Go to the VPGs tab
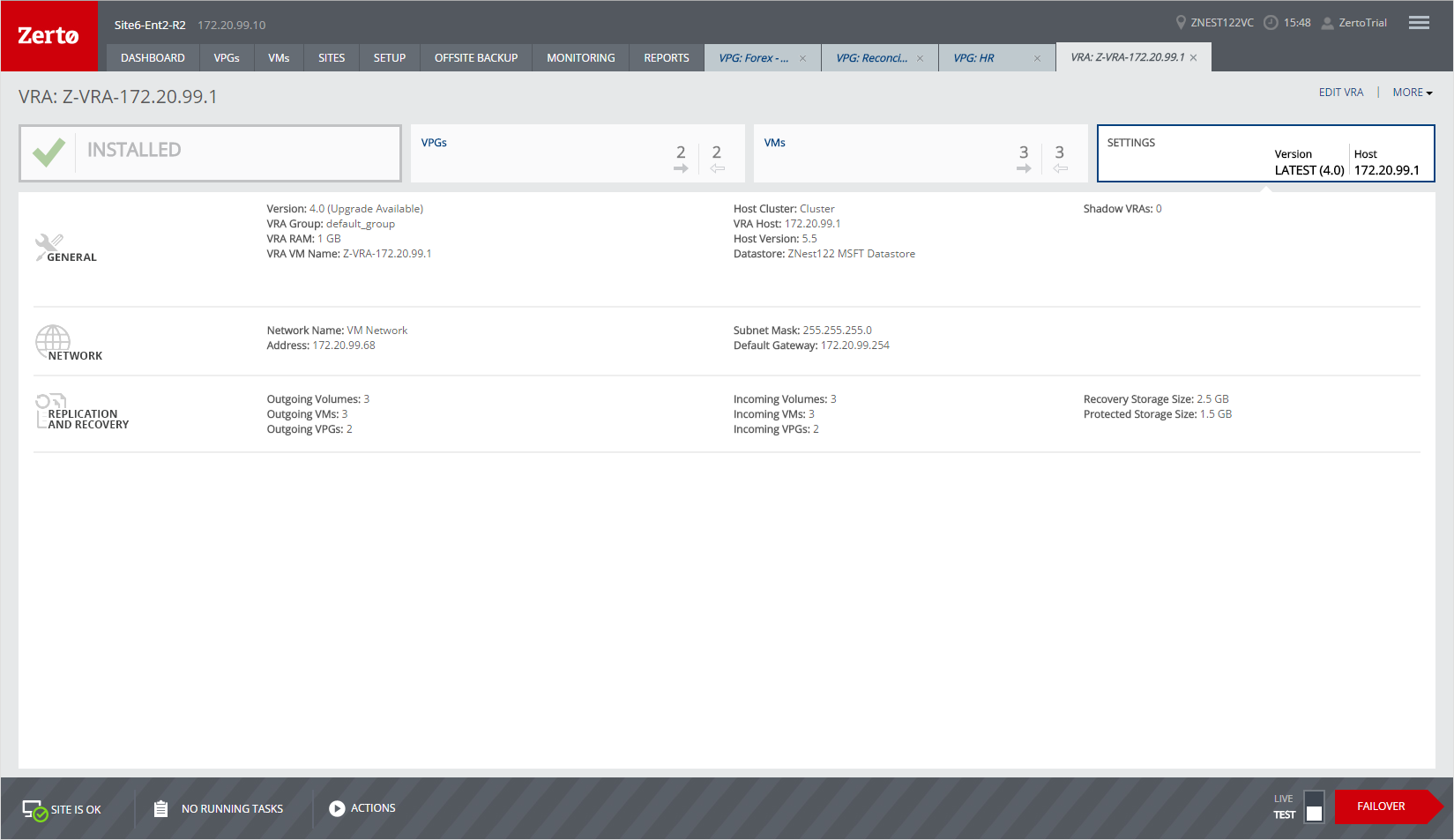The image size is (1454, 840). click(x=227, y=58)
